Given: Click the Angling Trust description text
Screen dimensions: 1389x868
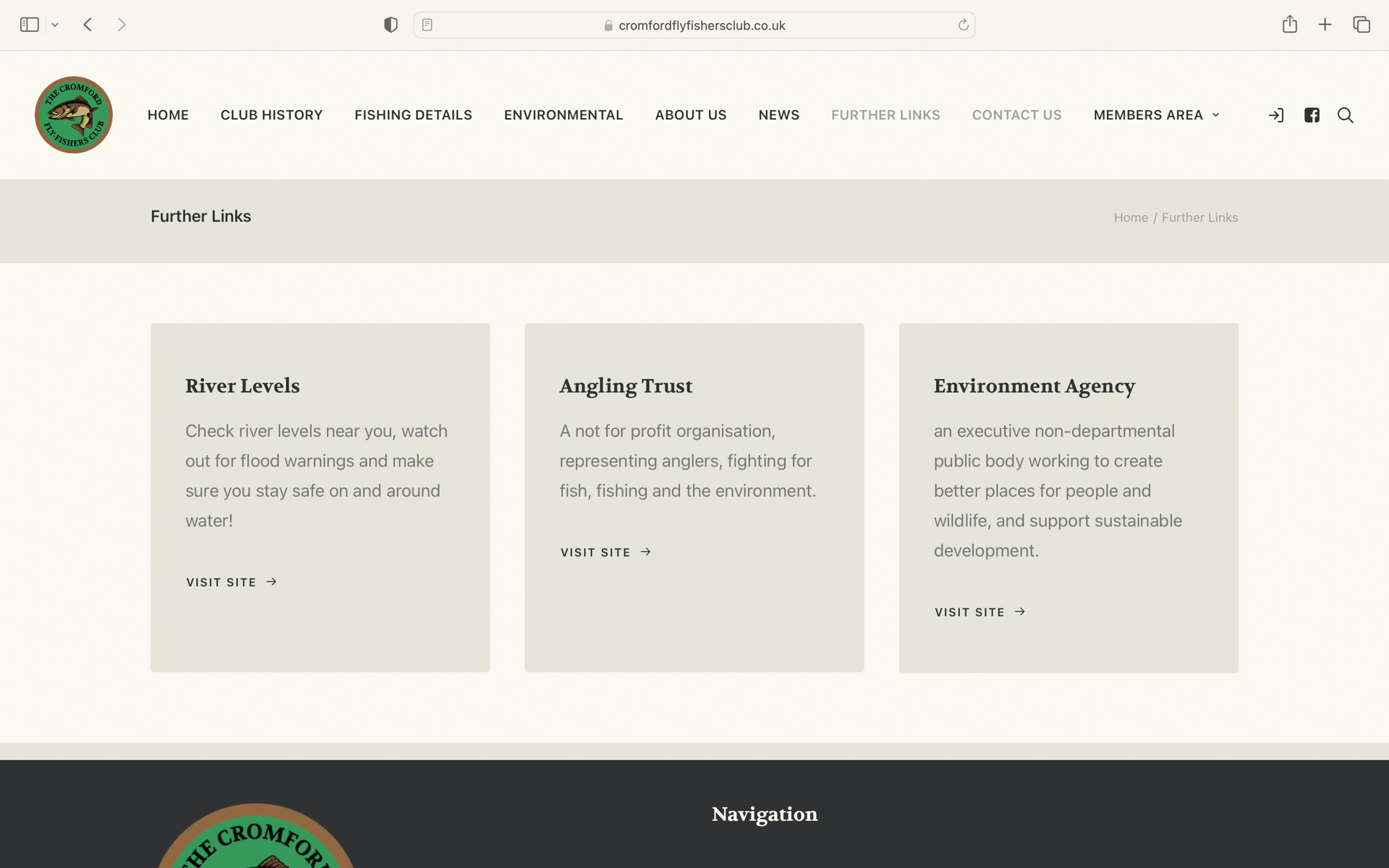Looking at the screenshot, I should pos(687,461).
